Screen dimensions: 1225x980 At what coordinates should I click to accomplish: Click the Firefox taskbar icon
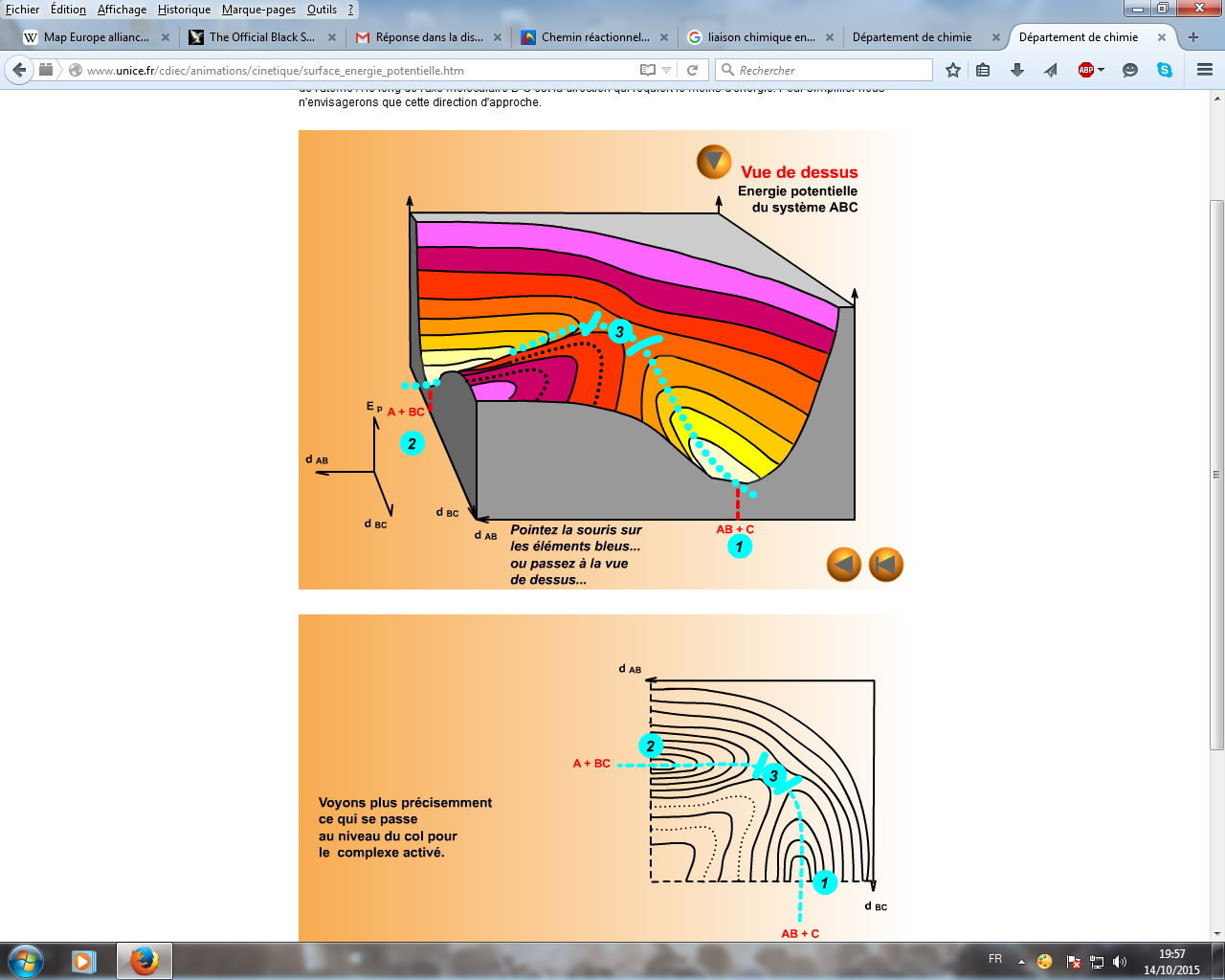pyautogui.click(x=144, y=961)
